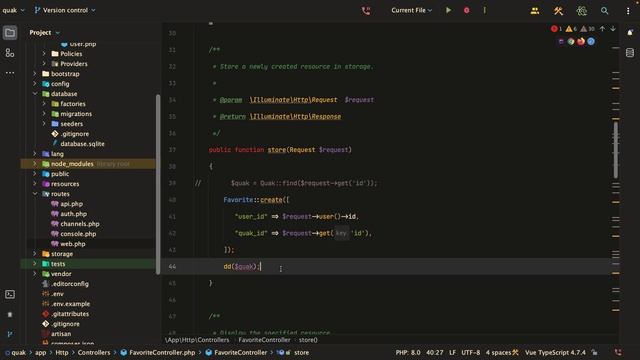Open the Project tool window folder icon
This screenshot has width=640, height=360.
(10, 33)
